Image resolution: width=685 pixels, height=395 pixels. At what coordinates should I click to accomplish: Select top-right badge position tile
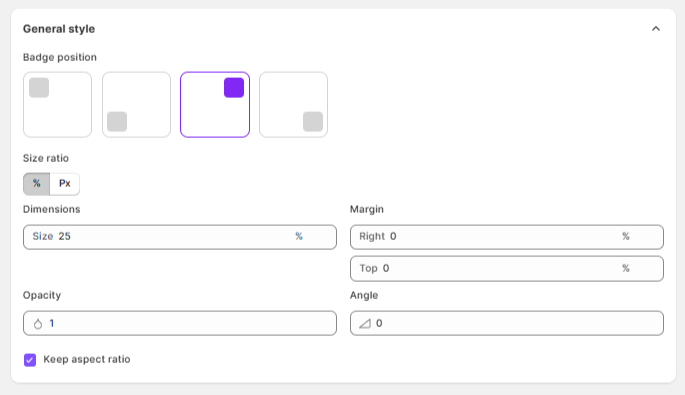(x=215, y=105)
